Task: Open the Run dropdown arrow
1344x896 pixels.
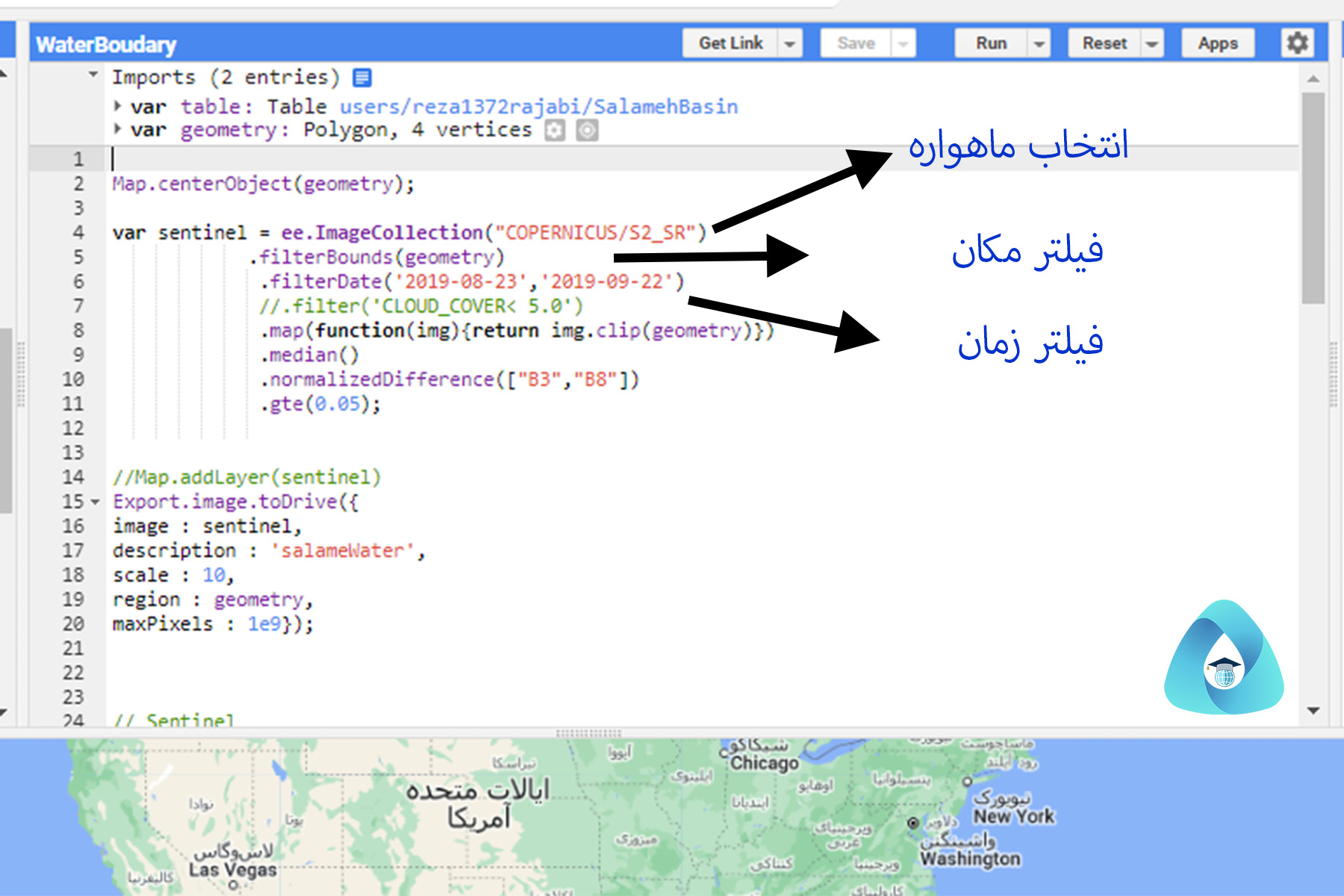Action: point(1039,43)
